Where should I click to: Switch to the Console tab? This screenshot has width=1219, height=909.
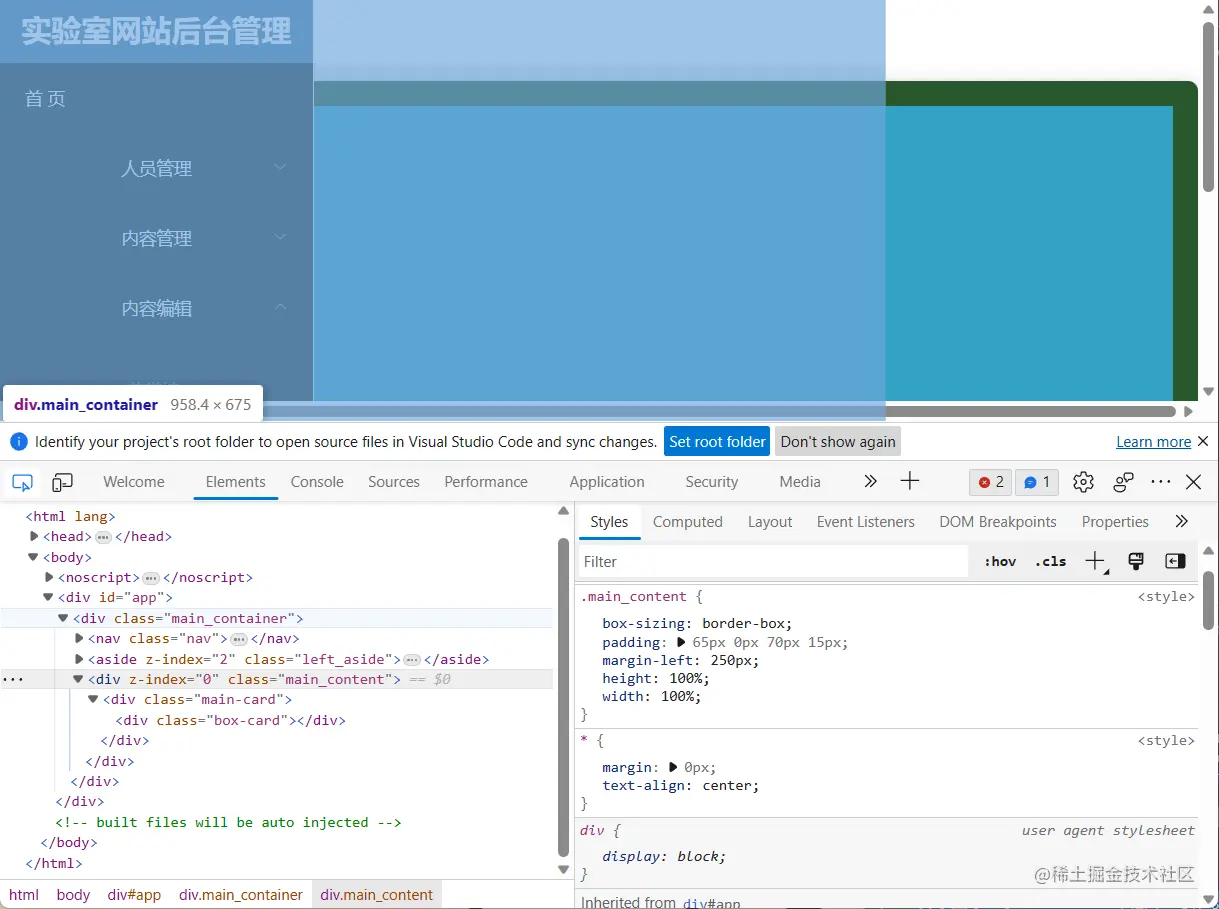pyautogui.click(x=317, y=482)
